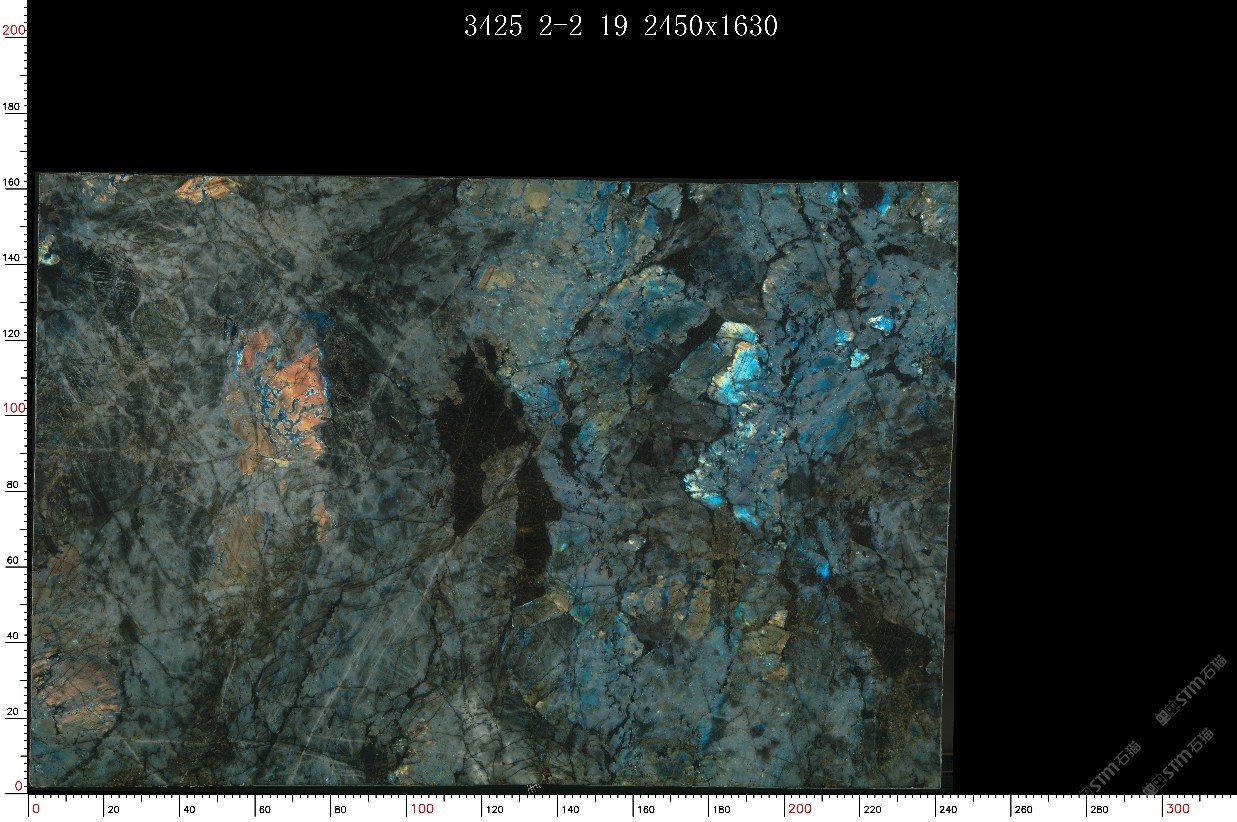The height and width of the screenshot is (822, 1237).
Task: Click the lower STM watermark logo
Action: pos(1189,759)
